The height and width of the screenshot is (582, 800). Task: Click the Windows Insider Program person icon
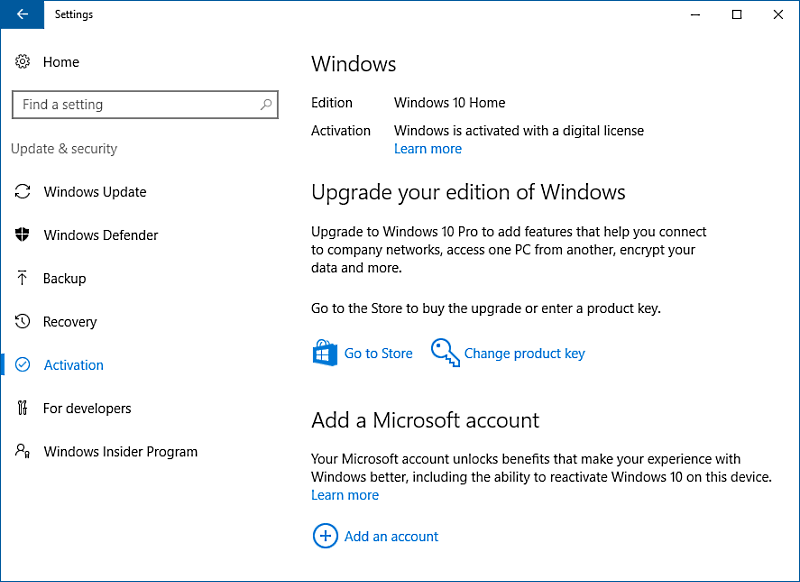pyautogui.click(x=22, y=451)
